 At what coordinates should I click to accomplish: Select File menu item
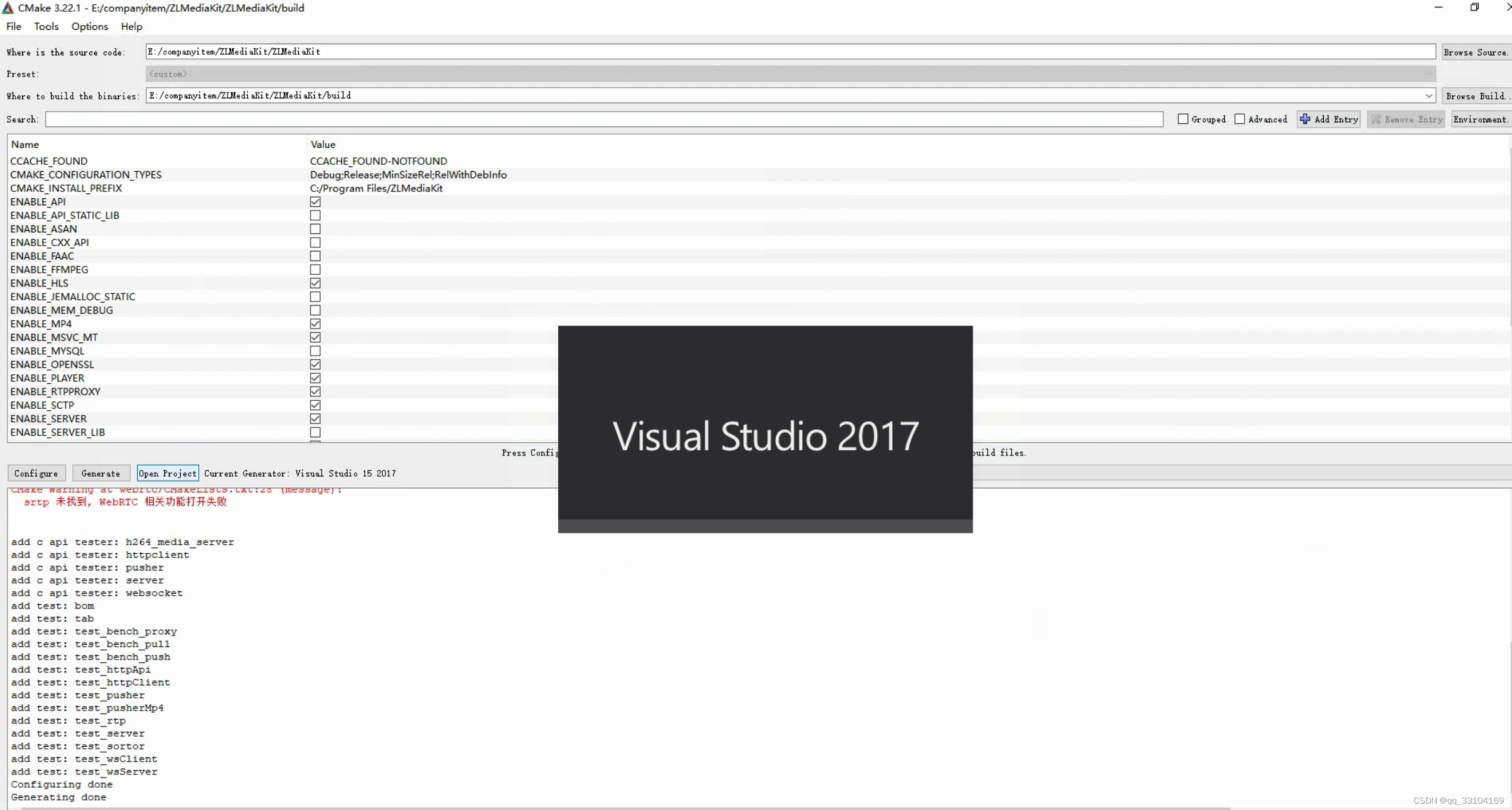click(14, 25)
